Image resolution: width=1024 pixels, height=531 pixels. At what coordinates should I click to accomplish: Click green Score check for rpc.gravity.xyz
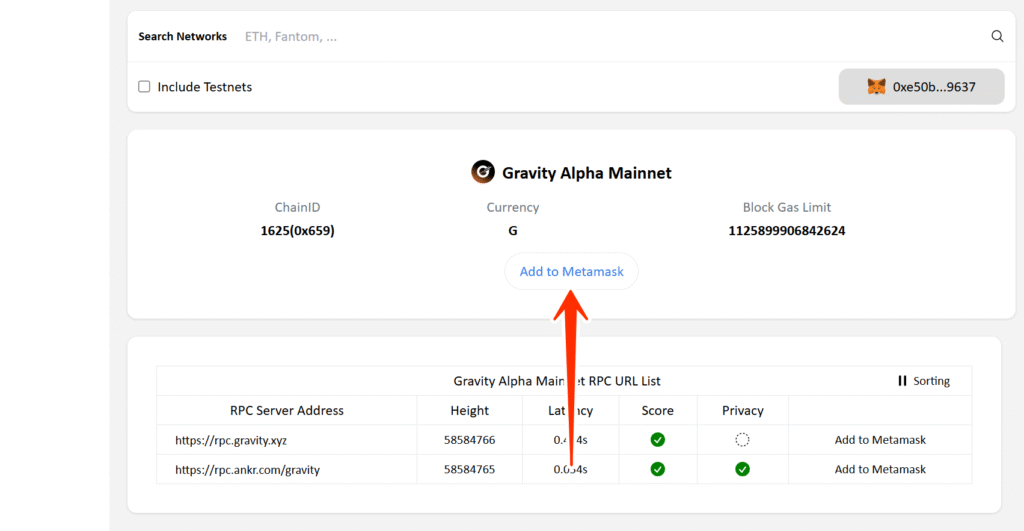658,440
